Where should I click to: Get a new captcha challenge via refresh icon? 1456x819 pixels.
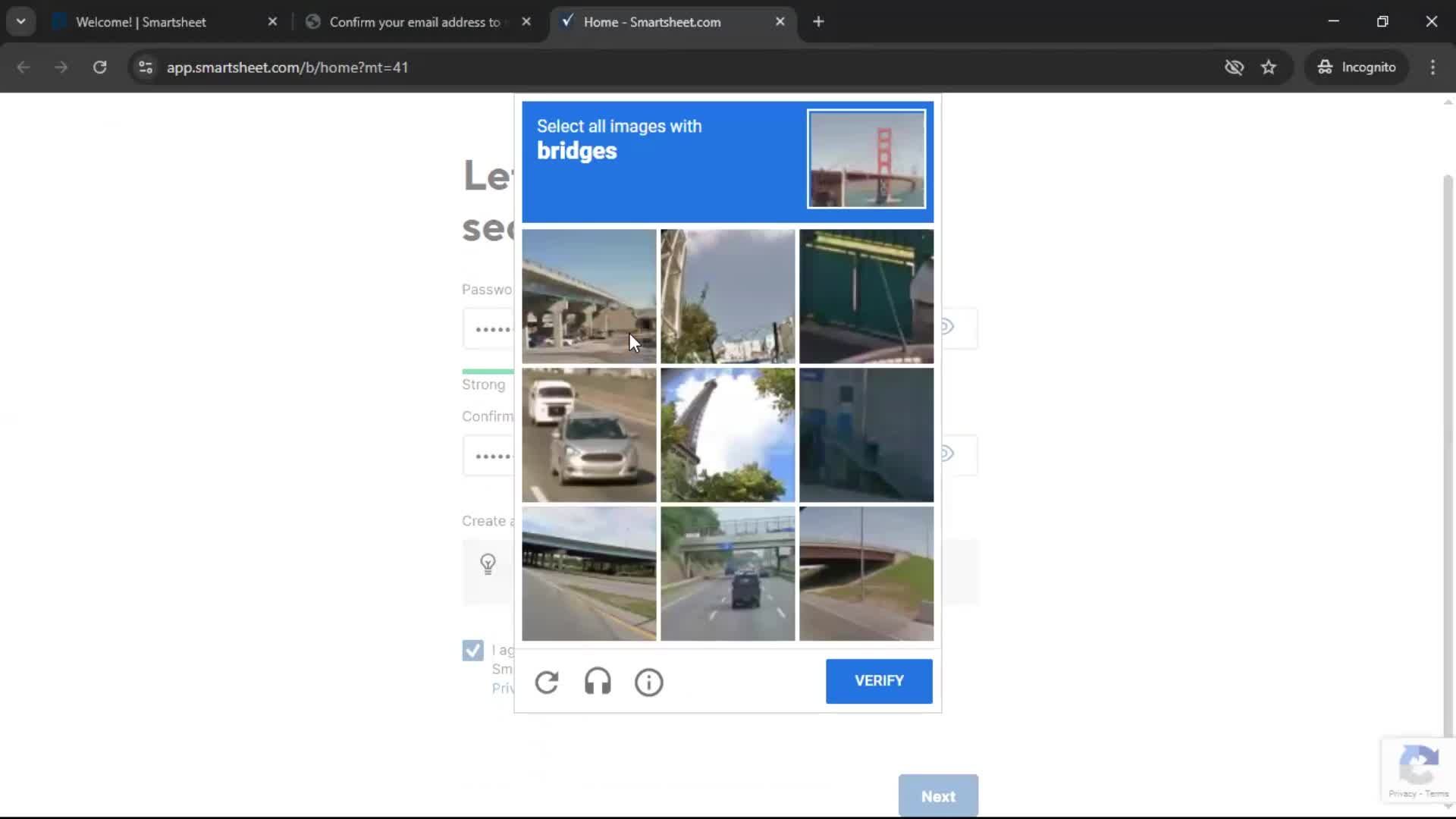(548, 682)
